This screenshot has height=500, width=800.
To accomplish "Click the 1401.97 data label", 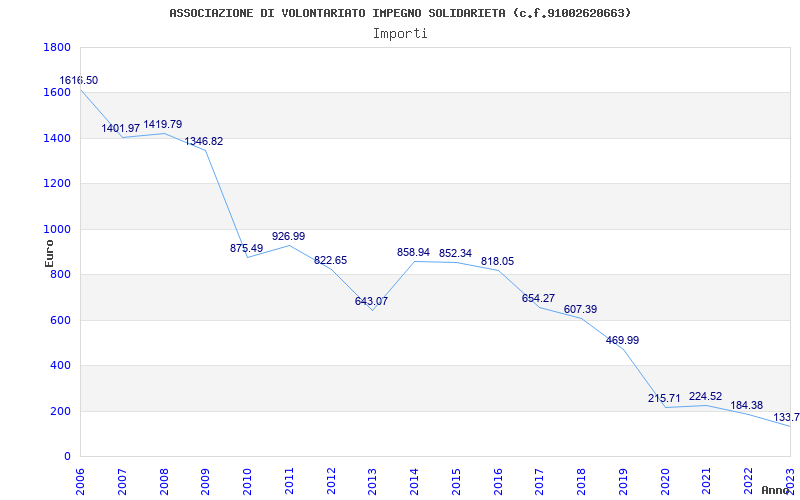I will 120,129.
